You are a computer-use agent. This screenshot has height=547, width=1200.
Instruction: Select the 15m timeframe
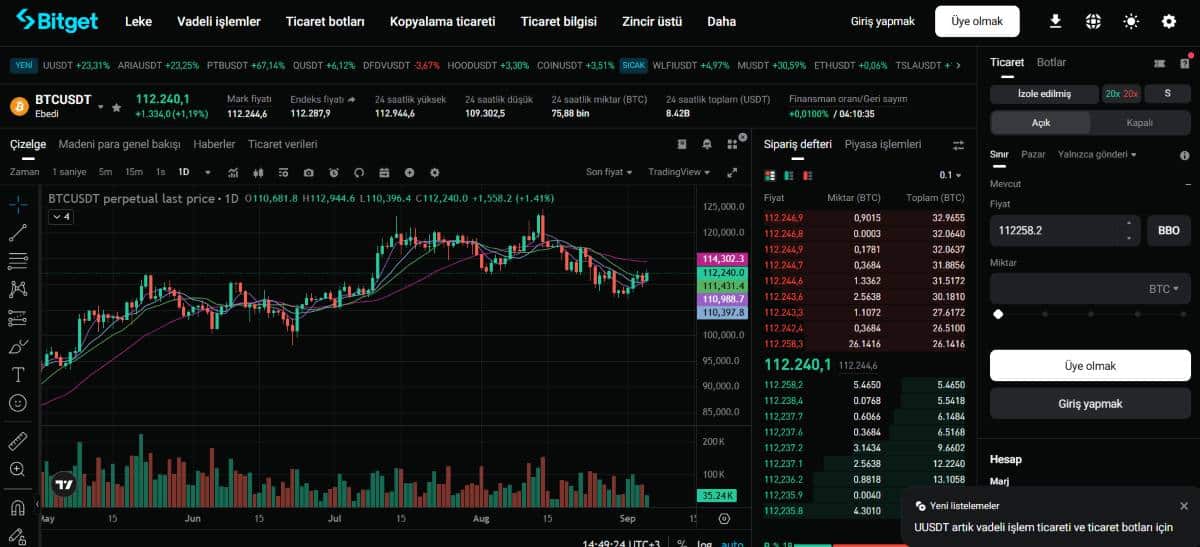click(x=133, y=172)
